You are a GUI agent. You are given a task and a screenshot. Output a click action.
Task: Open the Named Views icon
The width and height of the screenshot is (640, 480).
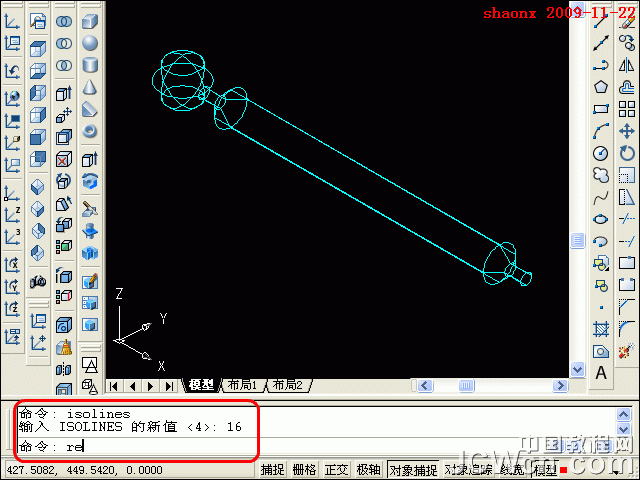[x=38, y=21]
